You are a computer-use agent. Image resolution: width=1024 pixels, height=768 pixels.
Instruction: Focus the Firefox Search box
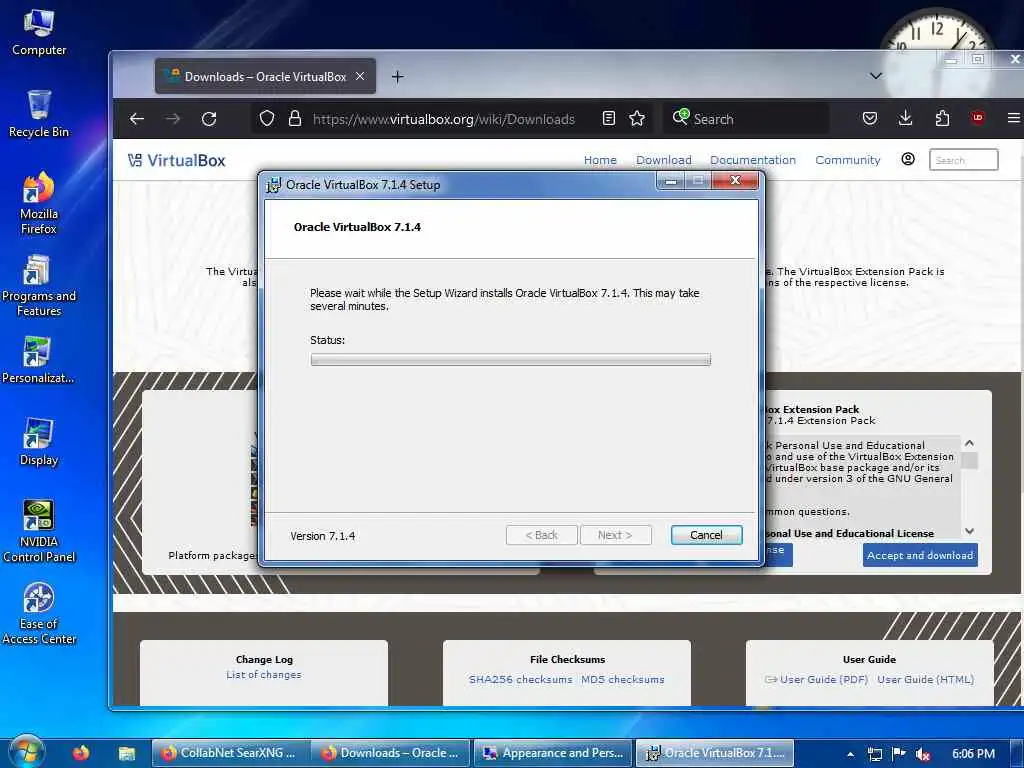pyautogui.click(x=746, y=119)
